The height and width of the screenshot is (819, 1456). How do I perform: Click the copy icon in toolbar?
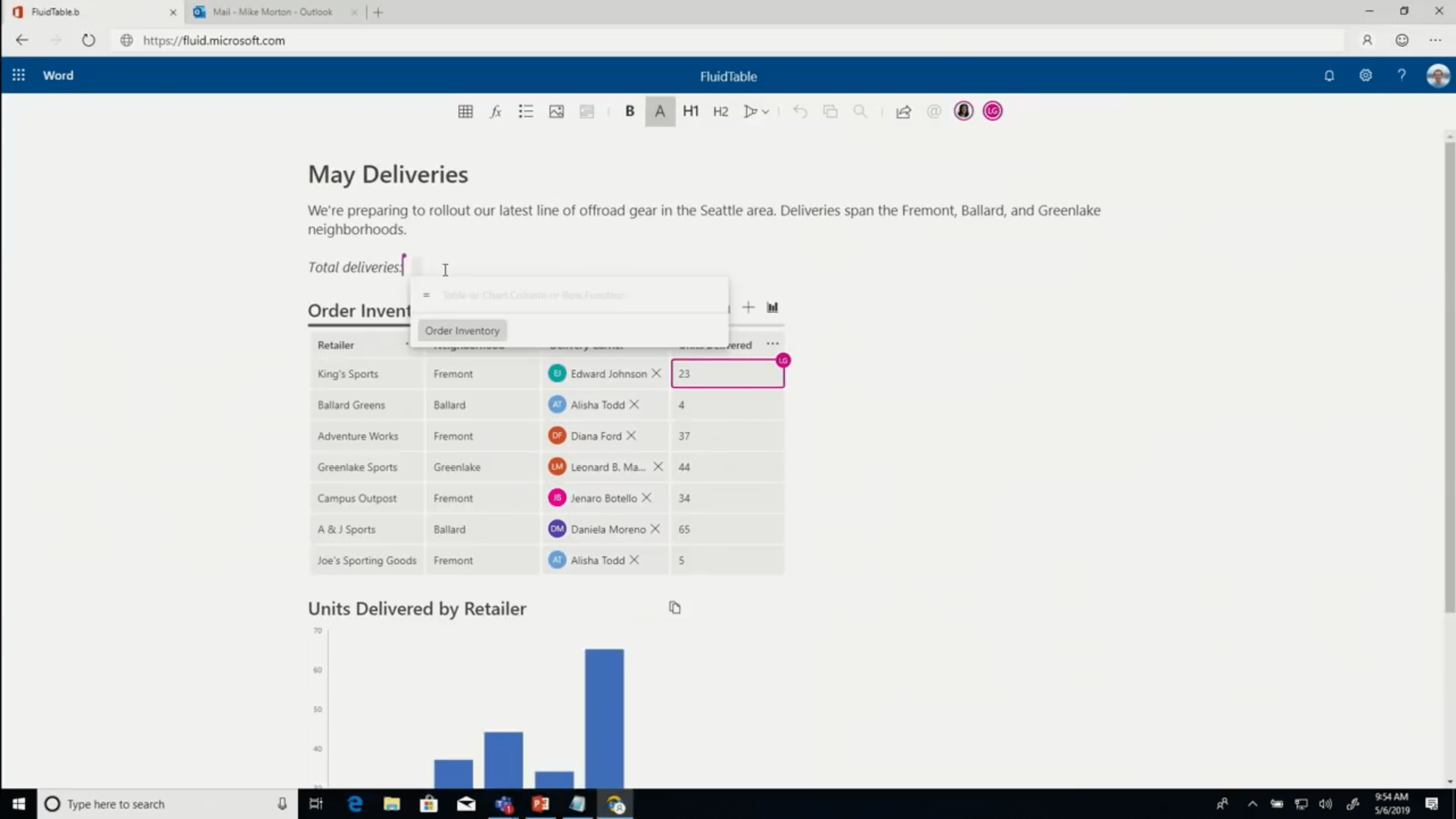pos(830,111)
